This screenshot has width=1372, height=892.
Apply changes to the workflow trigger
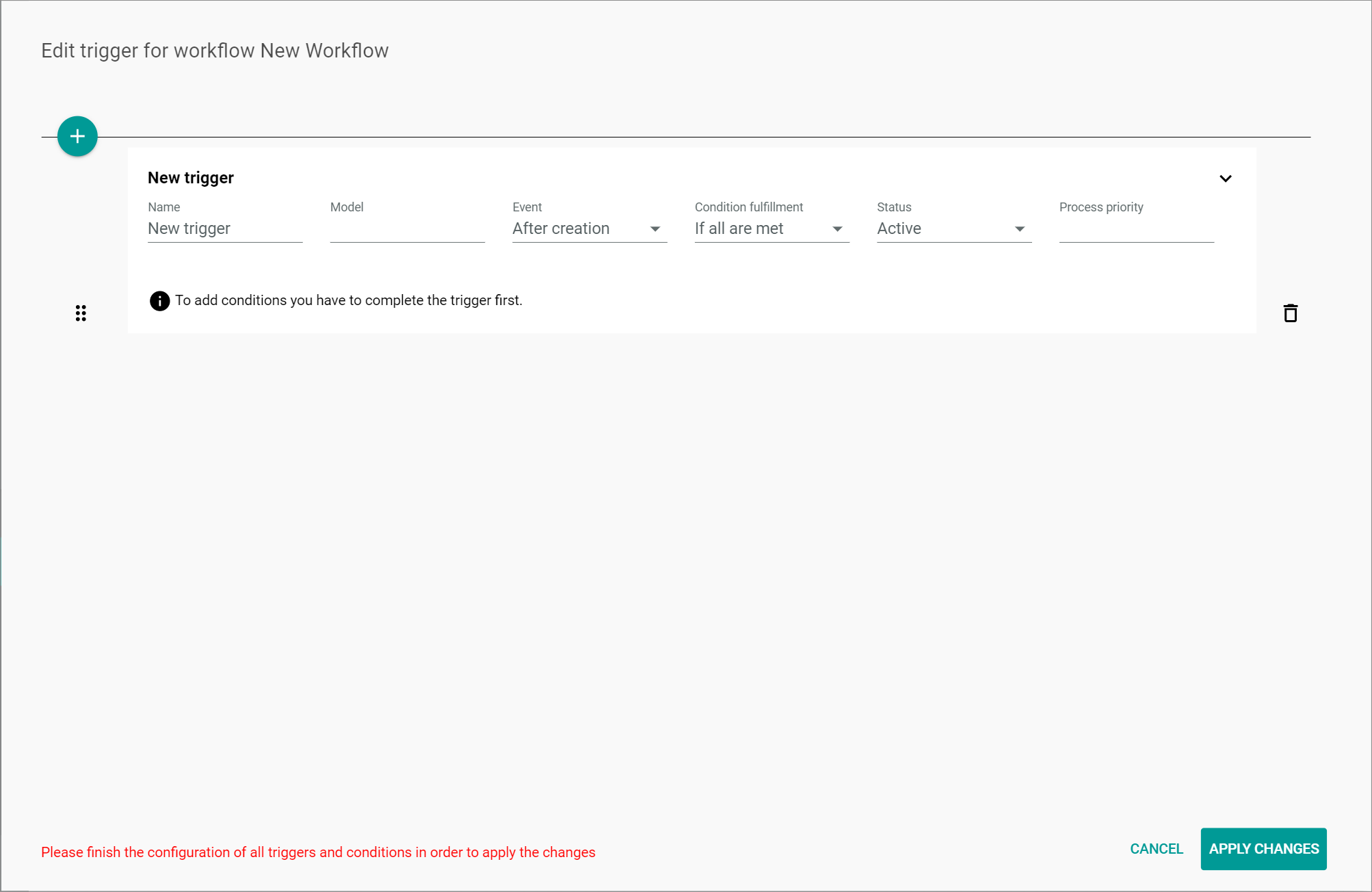click(1263, 849)
